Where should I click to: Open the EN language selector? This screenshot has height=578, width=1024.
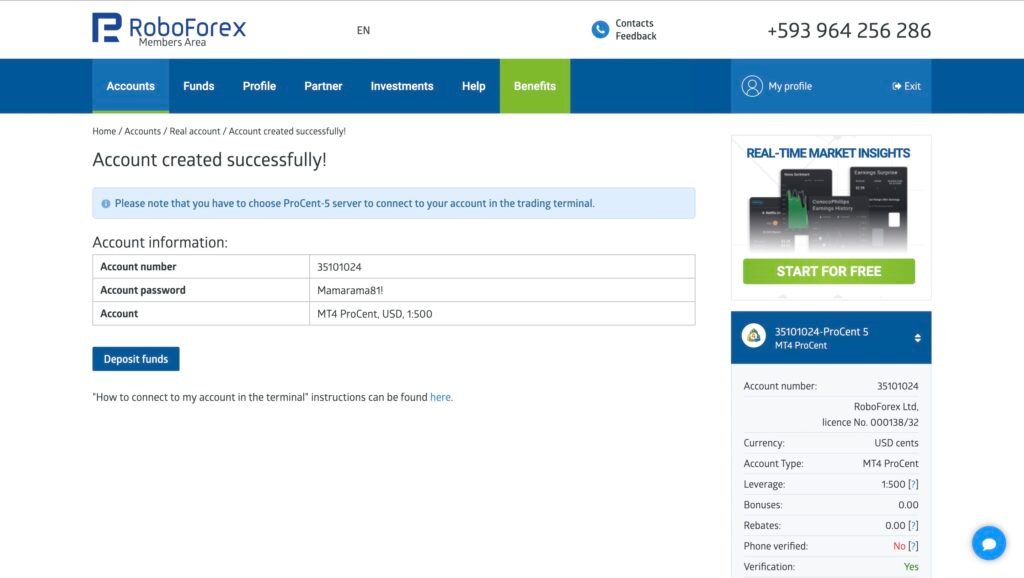coord(363,30)
